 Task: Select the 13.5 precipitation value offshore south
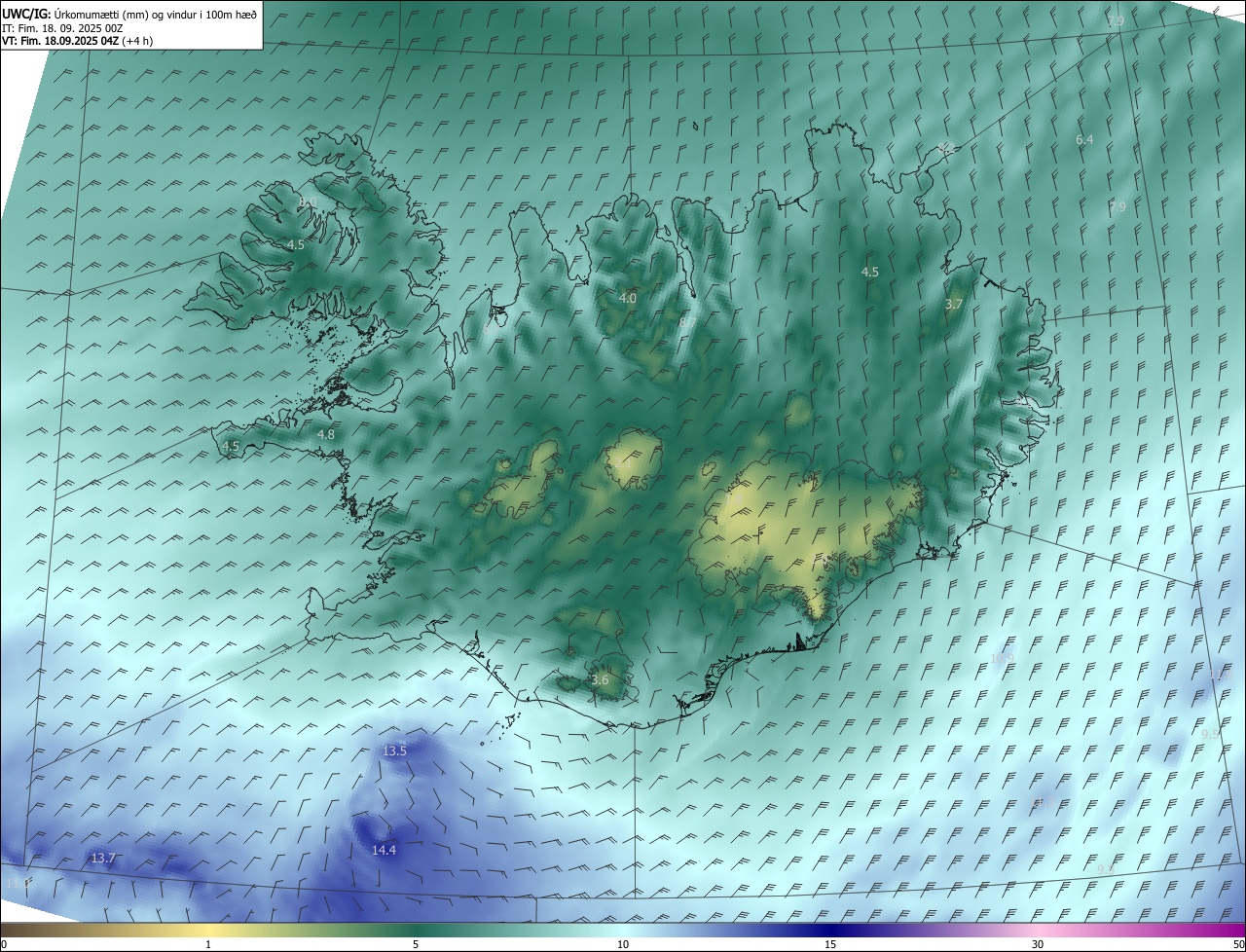tap(394, 751)
